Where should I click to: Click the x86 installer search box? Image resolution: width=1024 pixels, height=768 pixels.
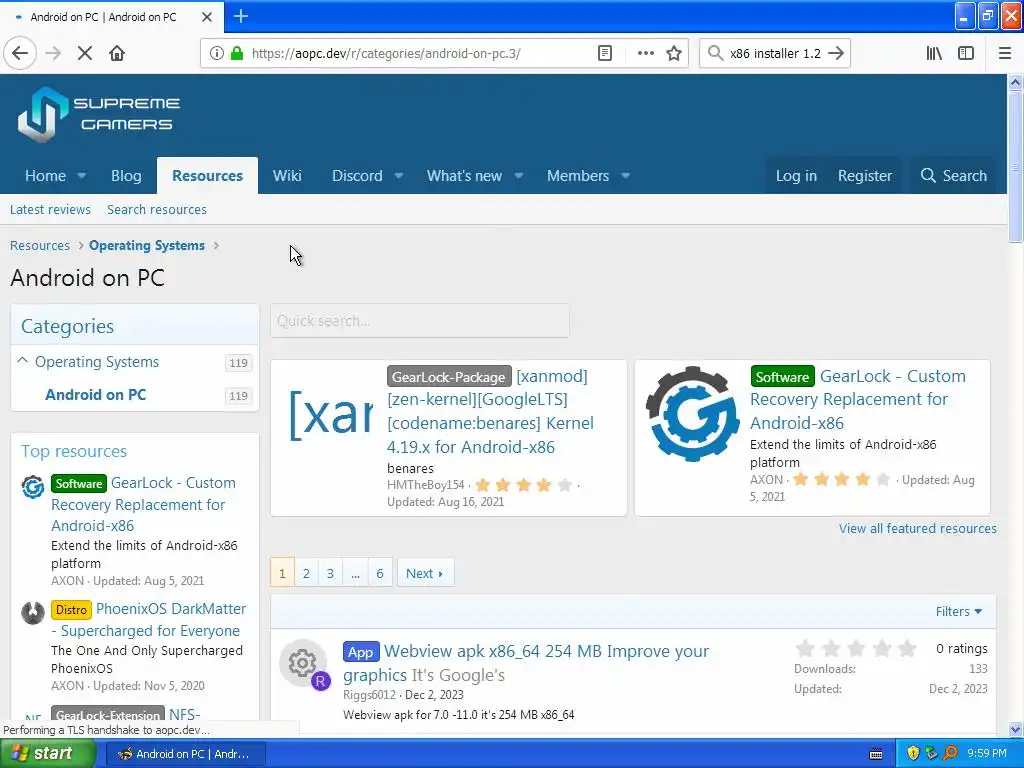(775, 54)
